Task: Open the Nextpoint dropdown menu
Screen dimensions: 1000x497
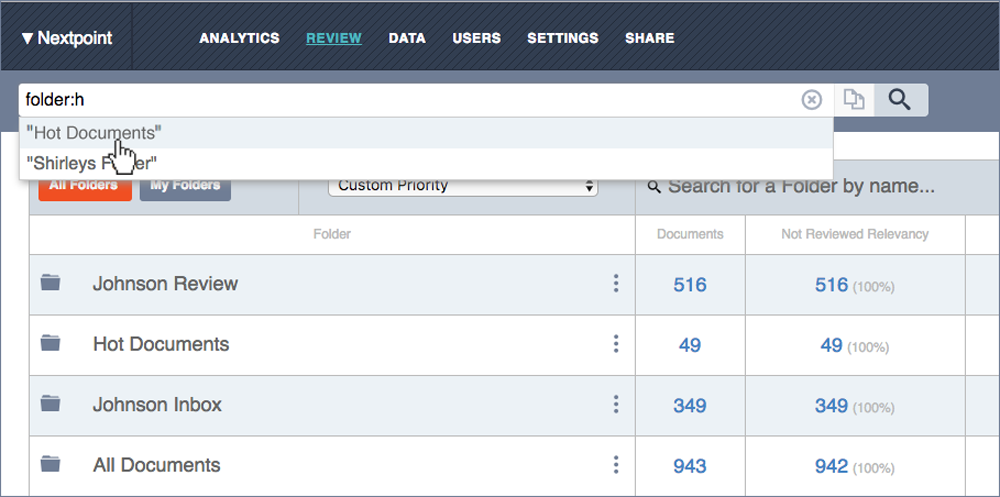Action: point(66,38)
